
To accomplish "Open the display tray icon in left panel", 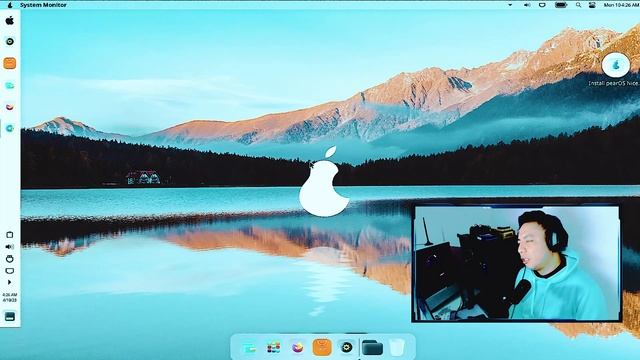I will (x=10, y=271).
